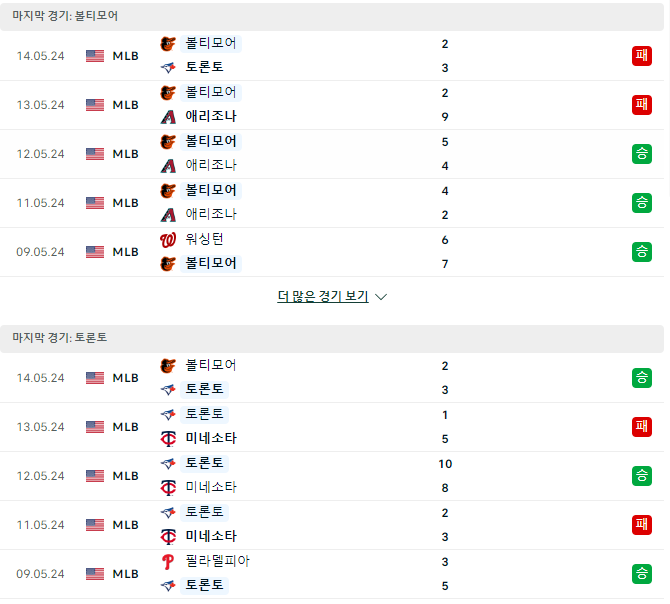
Task: Expand chevron next to 더 많은 경기 보기
Action: [x=381, y=296]
